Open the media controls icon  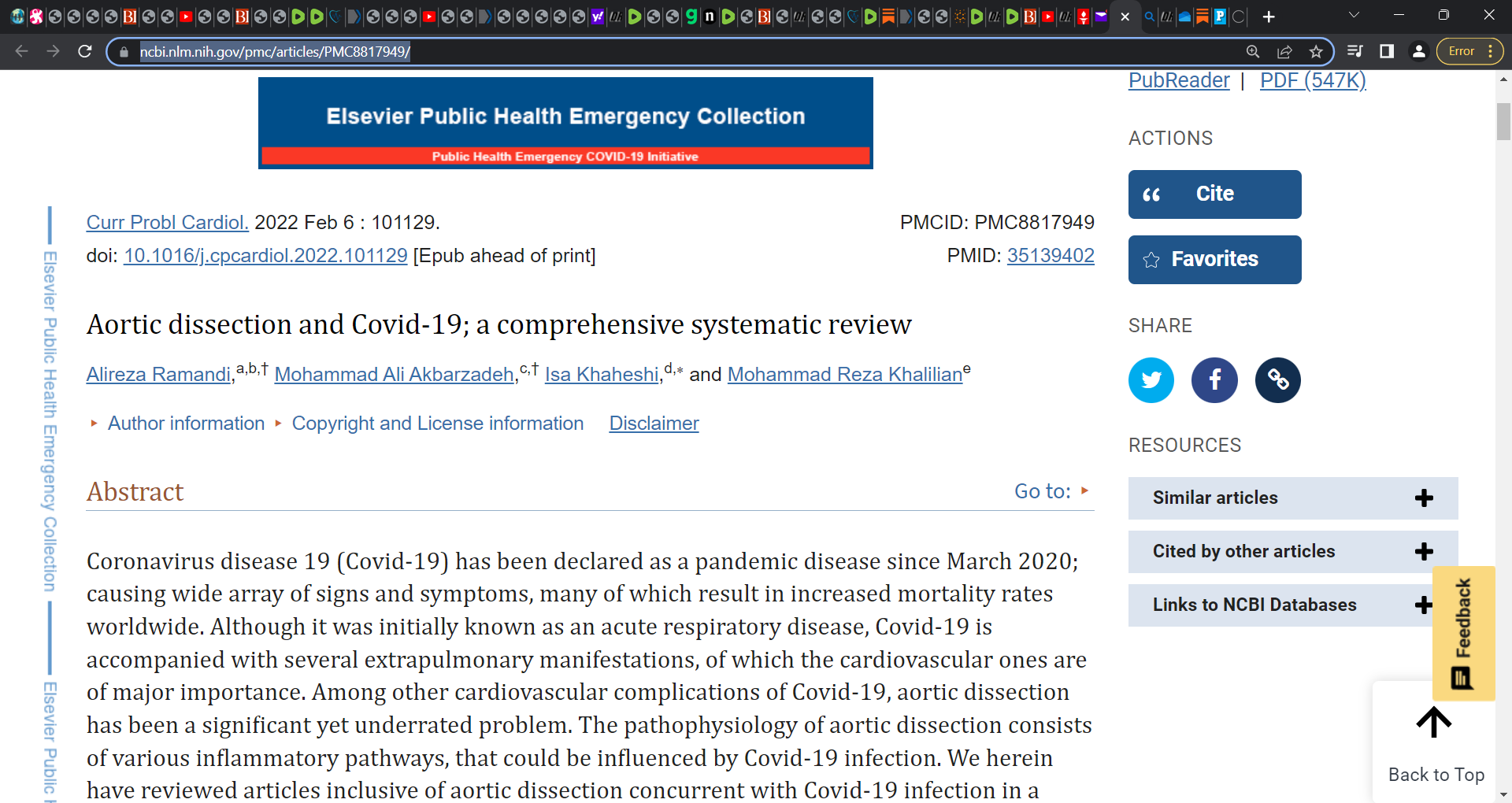pyautogui.click(x=1354, y=51)
